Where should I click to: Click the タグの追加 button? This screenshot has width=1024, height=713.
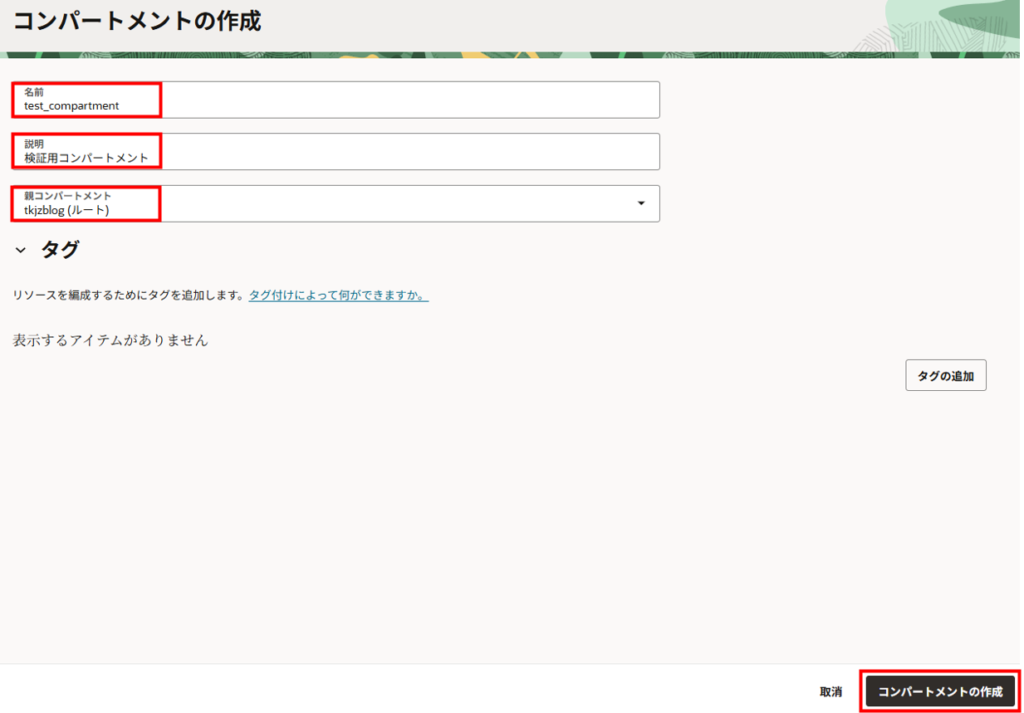click(x=945, y=375)
